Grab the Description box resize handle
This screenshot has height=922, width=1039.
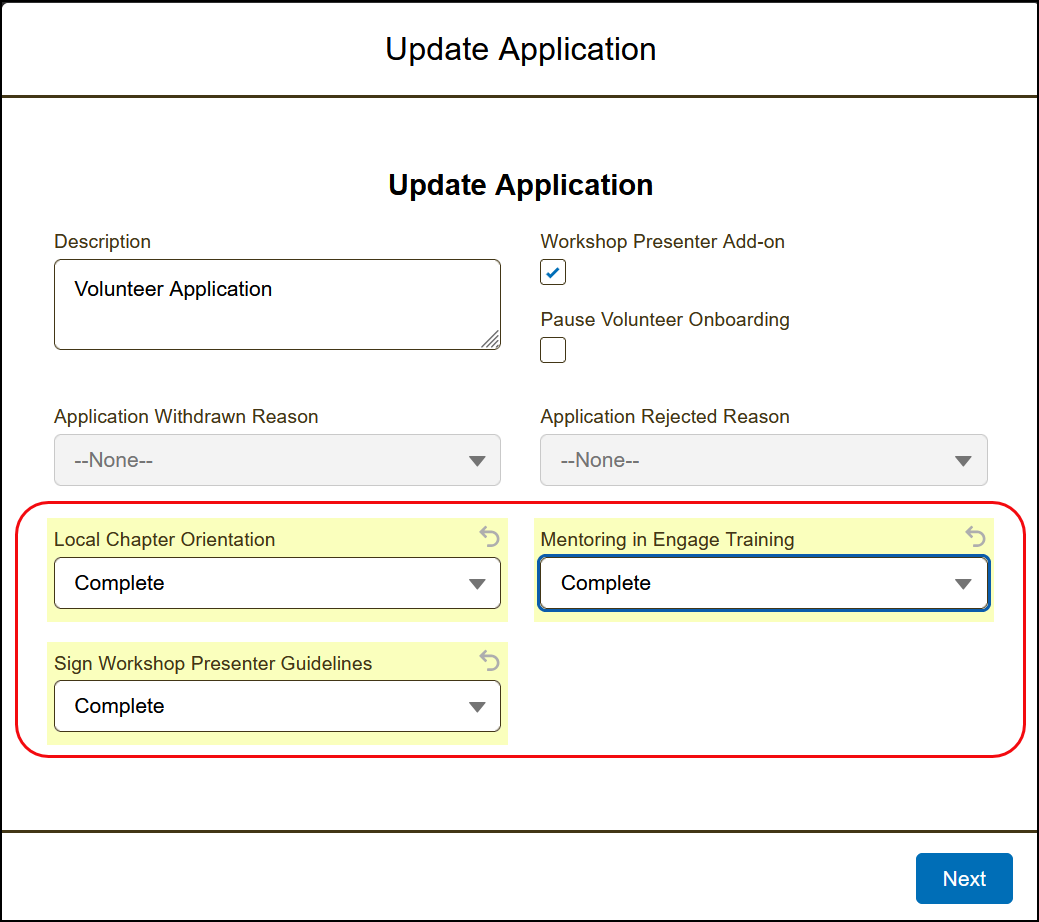click(490, 340)
